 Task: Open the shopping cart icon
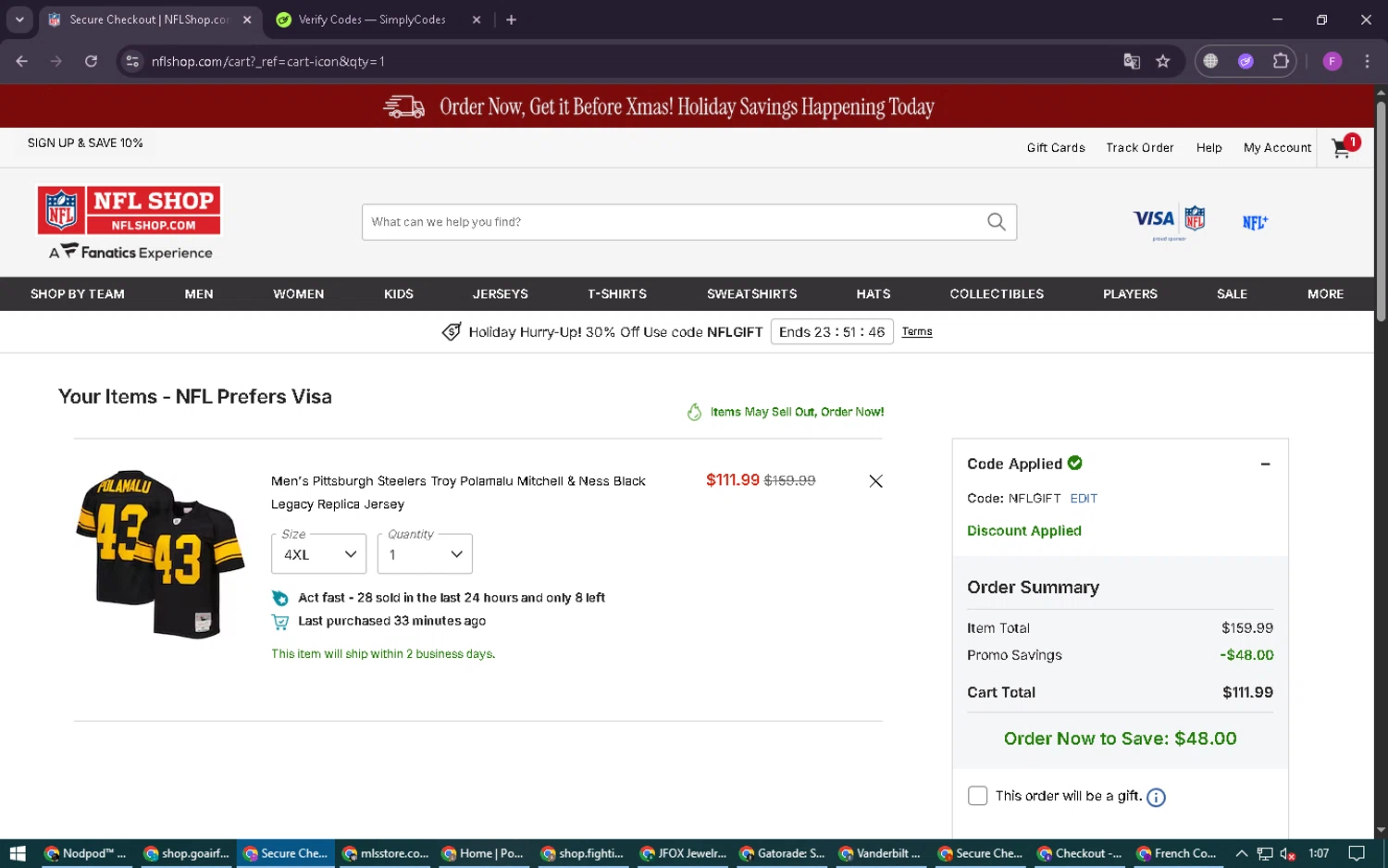1344,146
